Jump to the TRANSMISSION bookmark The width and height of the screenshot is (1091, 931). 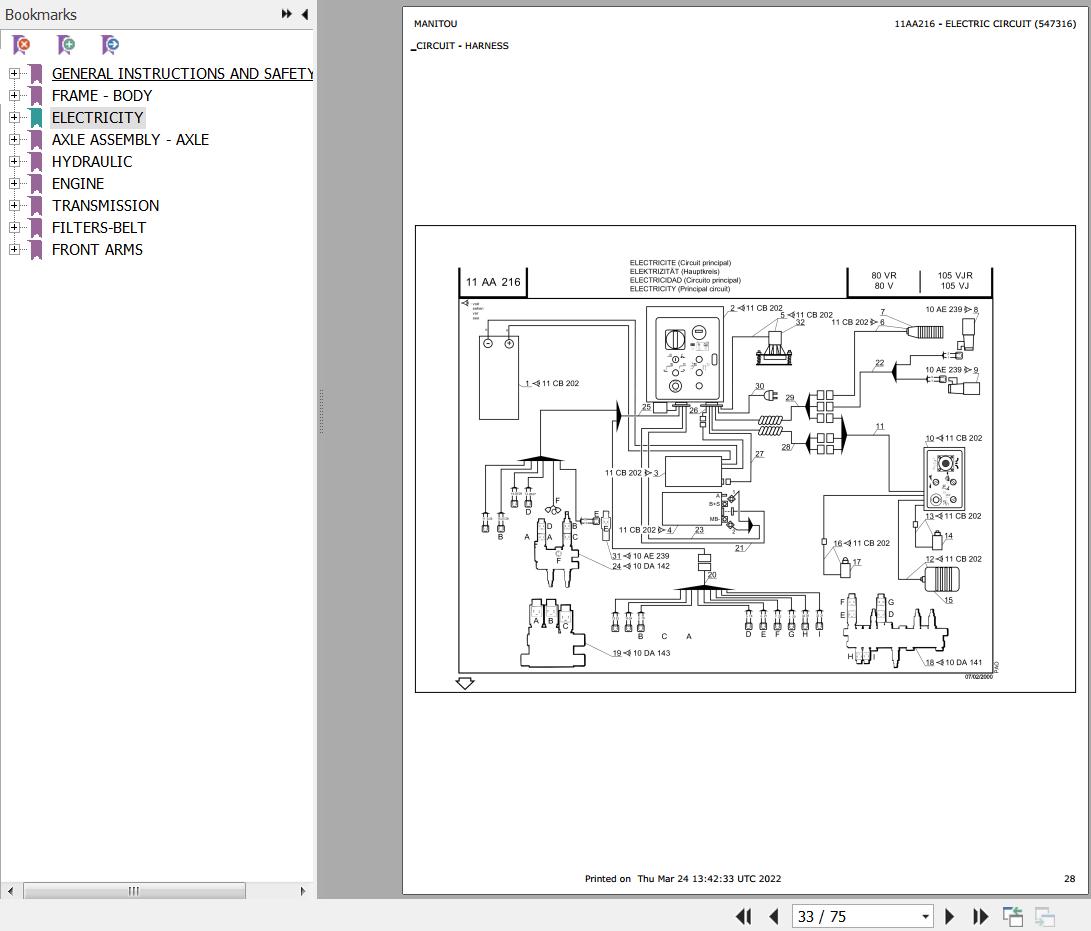(105, 206)
